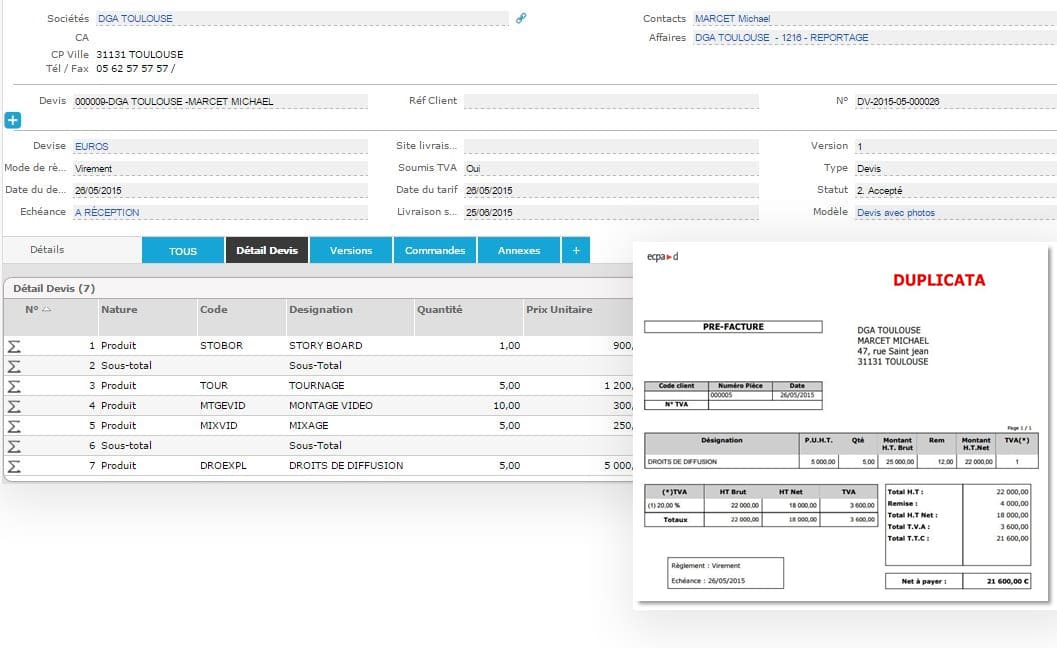The image size is (1057, 648).
Task: Click sigma icon on row 2 Sous-total
Action: (x=14, y=366)
